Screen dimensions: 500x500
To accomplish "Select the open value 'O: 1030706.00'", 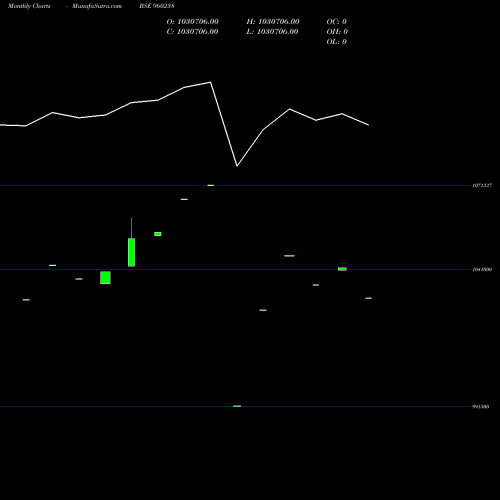I will [x=193, y=21].
